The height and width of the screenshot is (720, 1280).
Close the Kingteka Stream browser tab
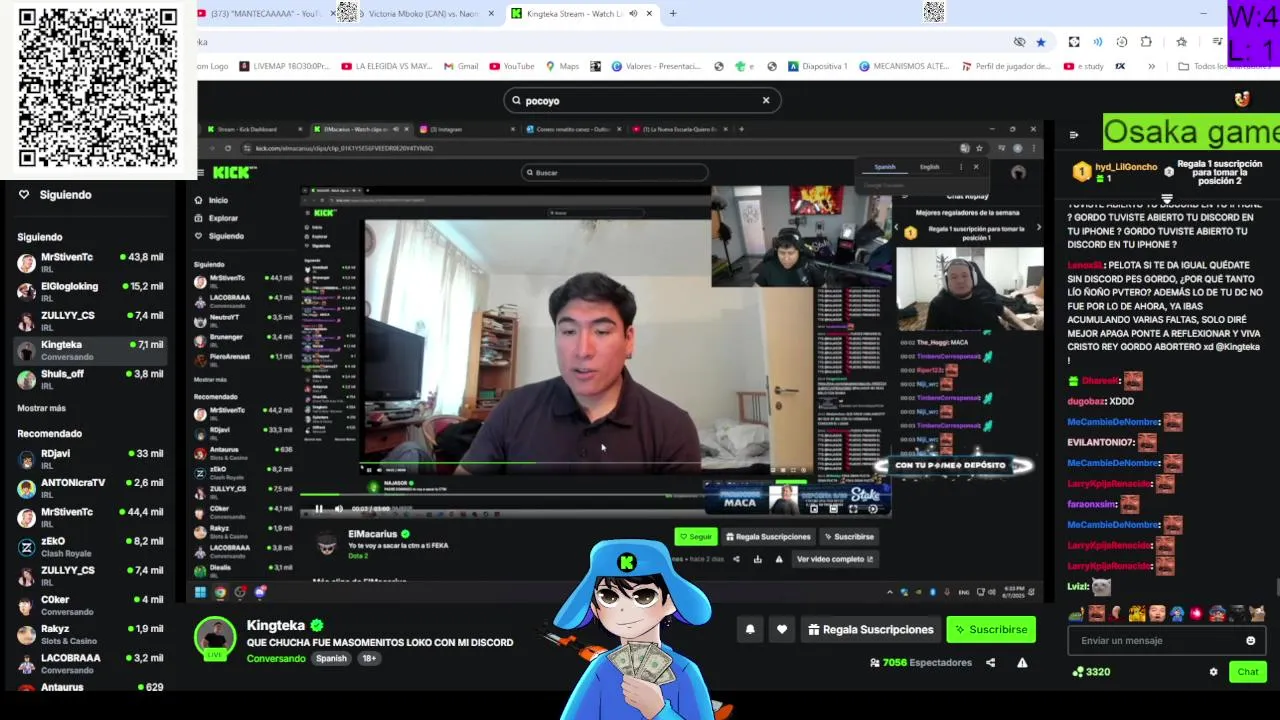[650, 14]
